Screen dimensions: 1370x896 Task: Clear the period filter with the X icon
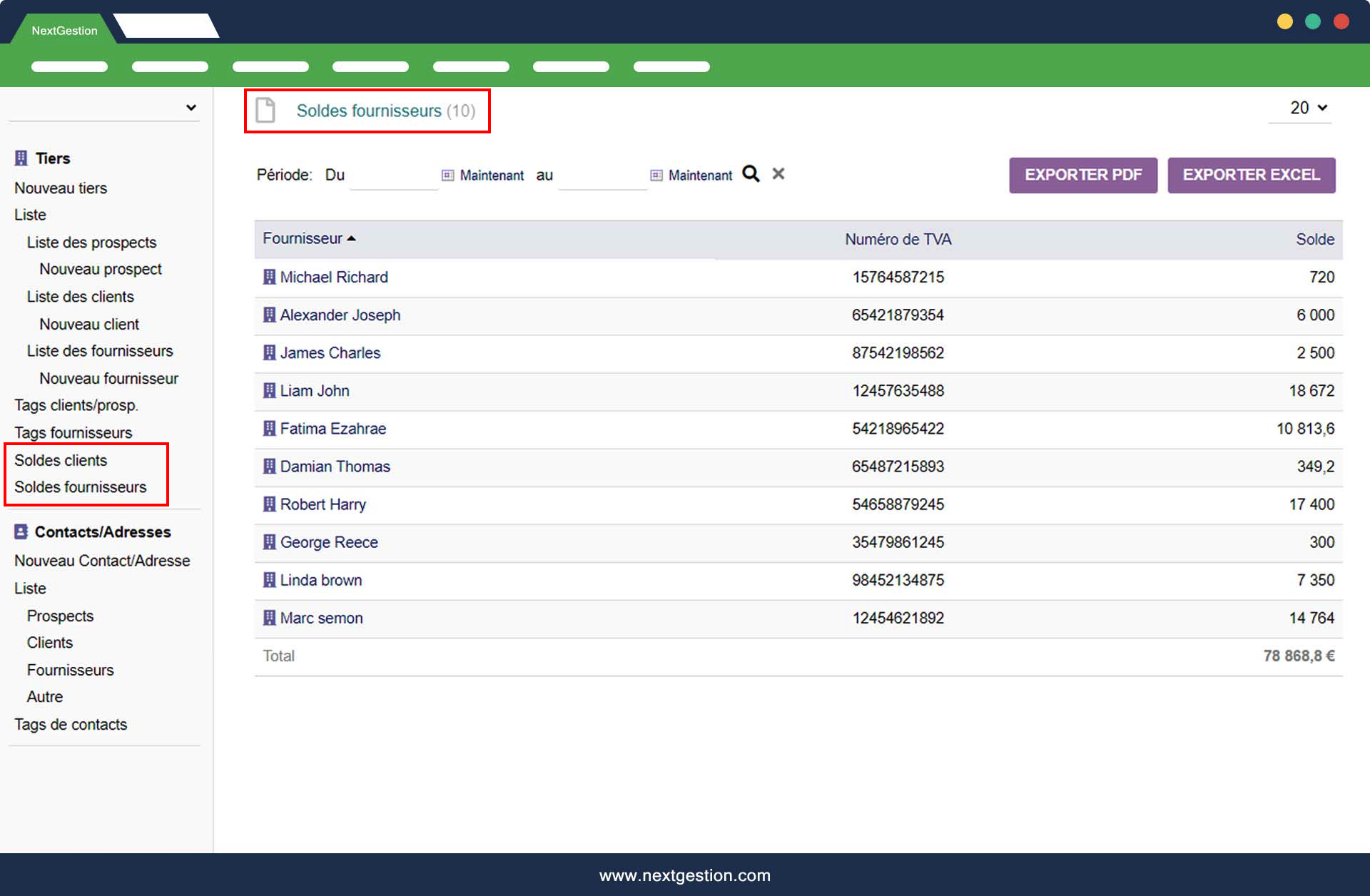tap(778, 174)
